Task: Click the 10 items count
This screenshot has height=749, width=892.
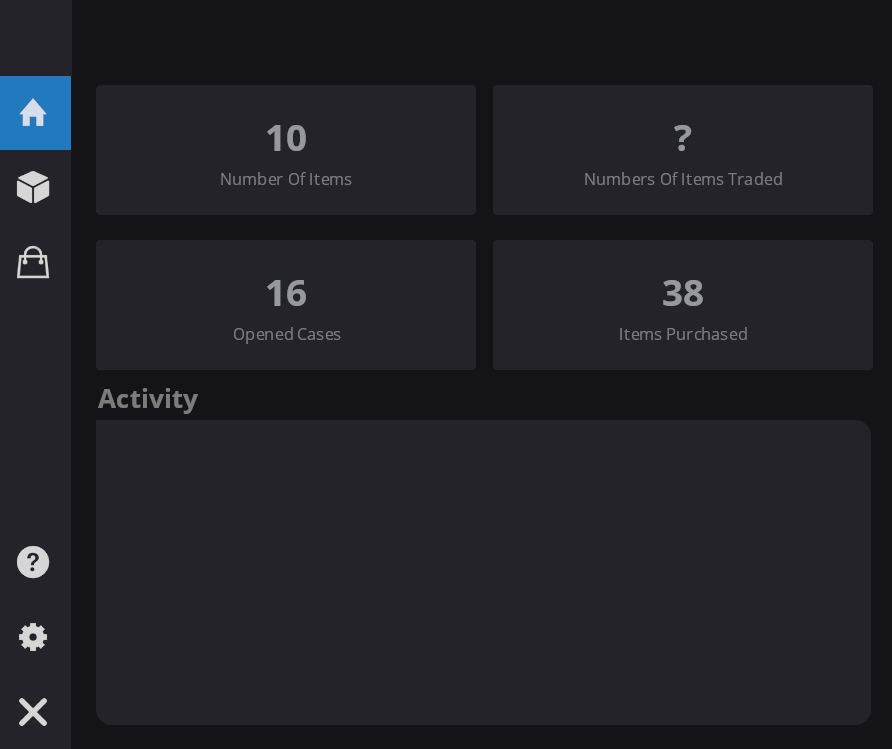Action: [286, 137]
